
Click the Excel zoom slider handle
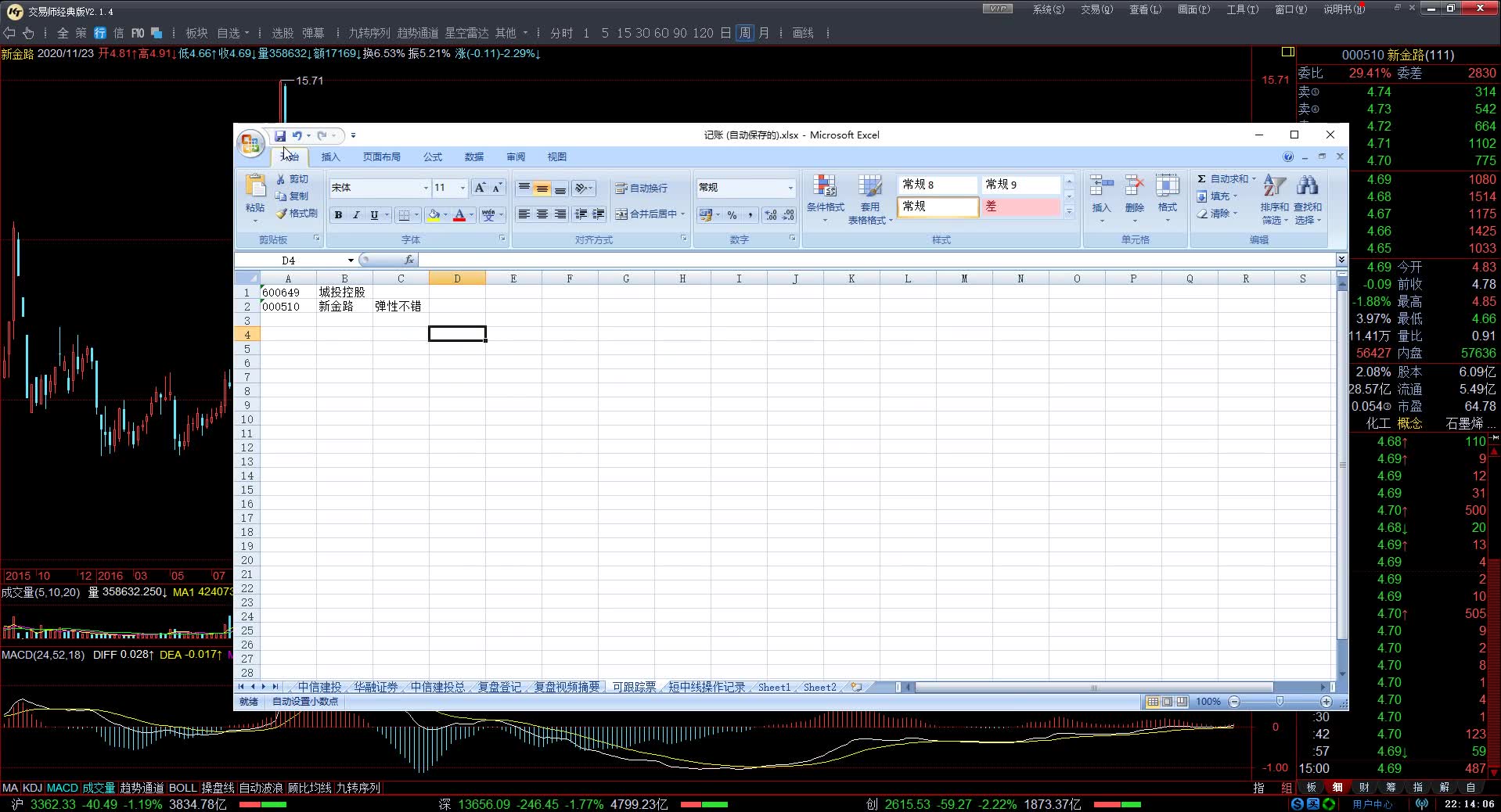(x=1280, y=702)
